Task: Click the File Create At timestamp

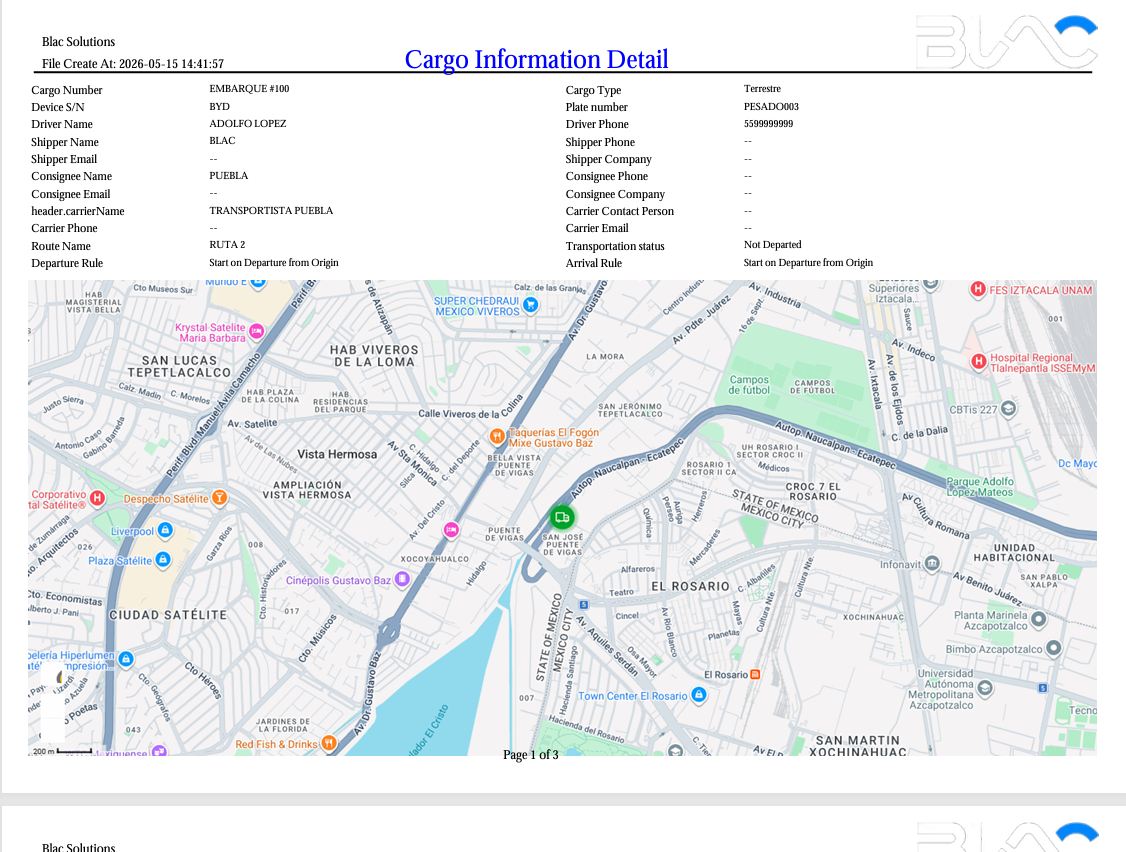Action: pos(133,64)
